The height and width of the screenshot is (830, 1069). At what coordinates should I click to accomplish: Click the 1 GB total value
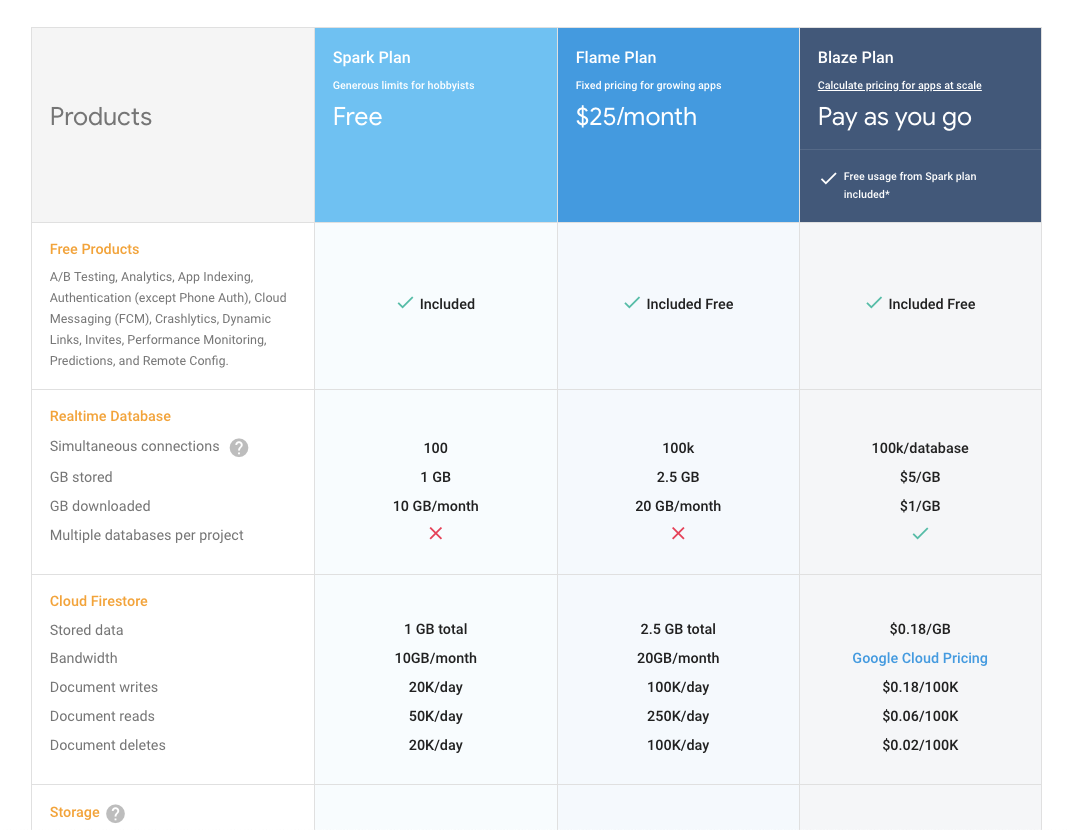(x=436, y=629)
